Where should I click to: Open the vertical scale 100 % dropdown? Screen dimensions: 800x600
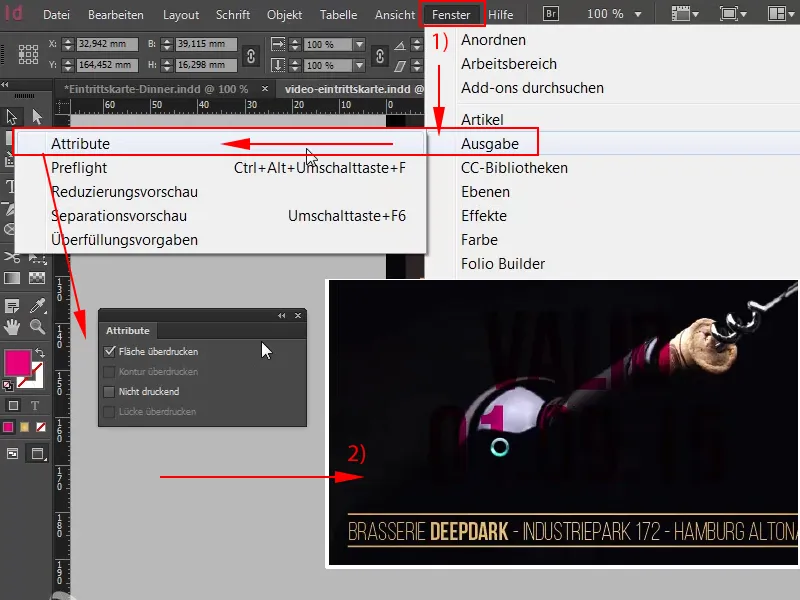pos(360,65)
